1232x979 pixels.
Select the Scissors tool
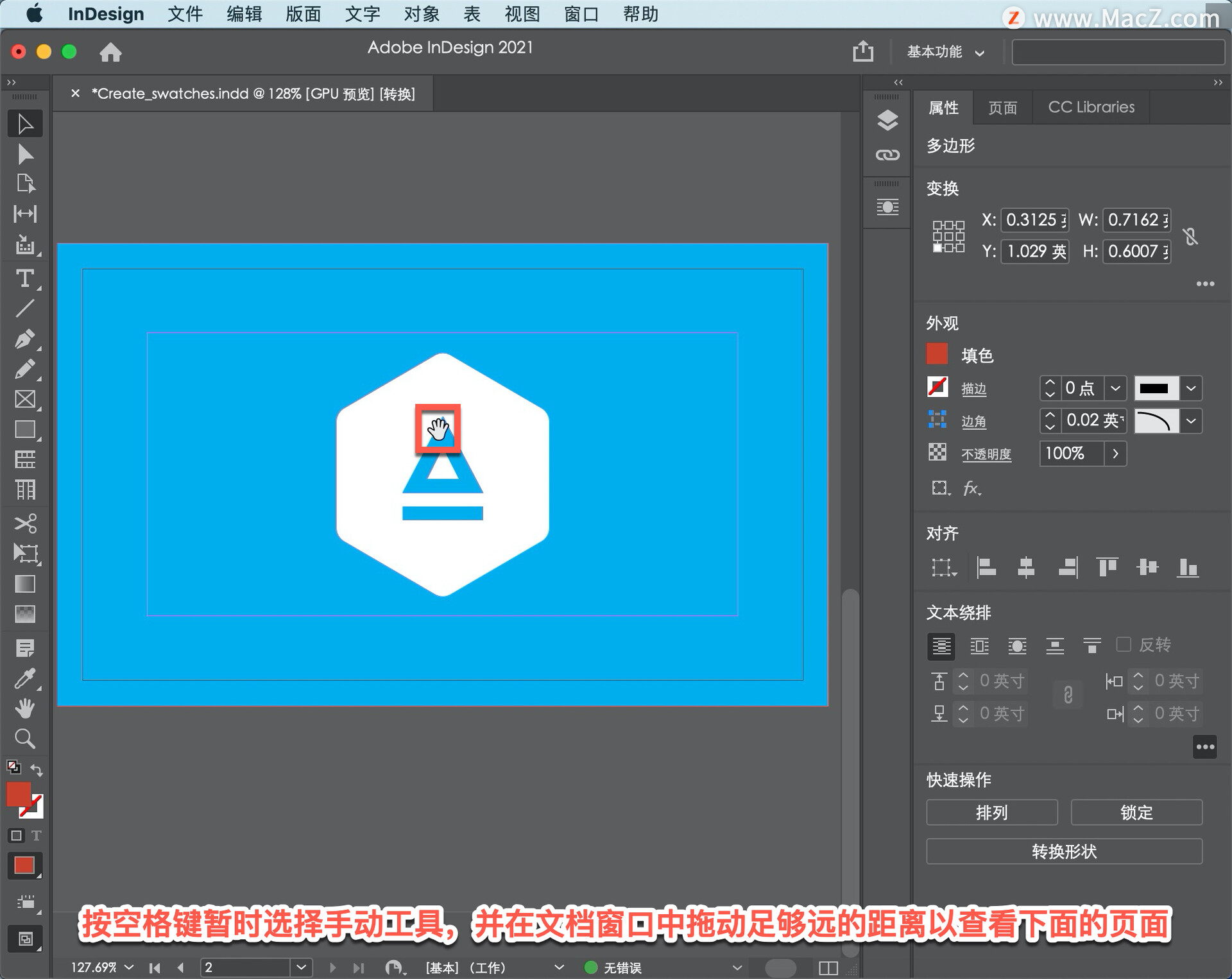pyautogui.click(x=25, y=523)
